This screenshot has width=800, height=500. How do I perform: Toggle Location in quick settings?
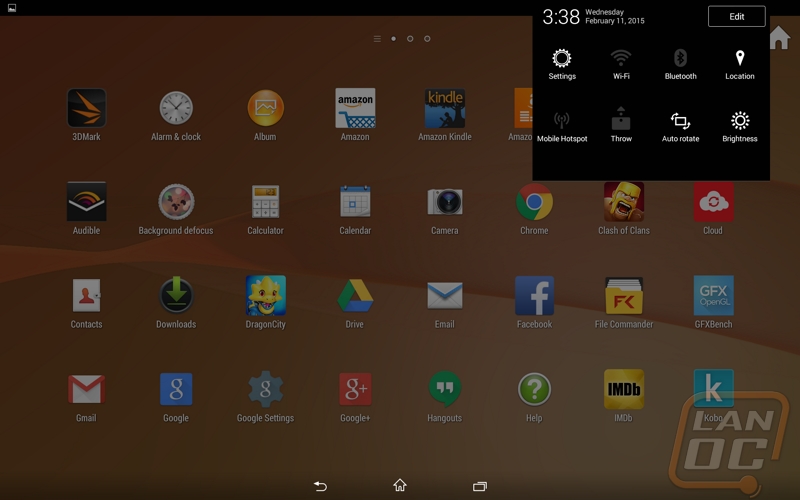[x=740, y=65]
